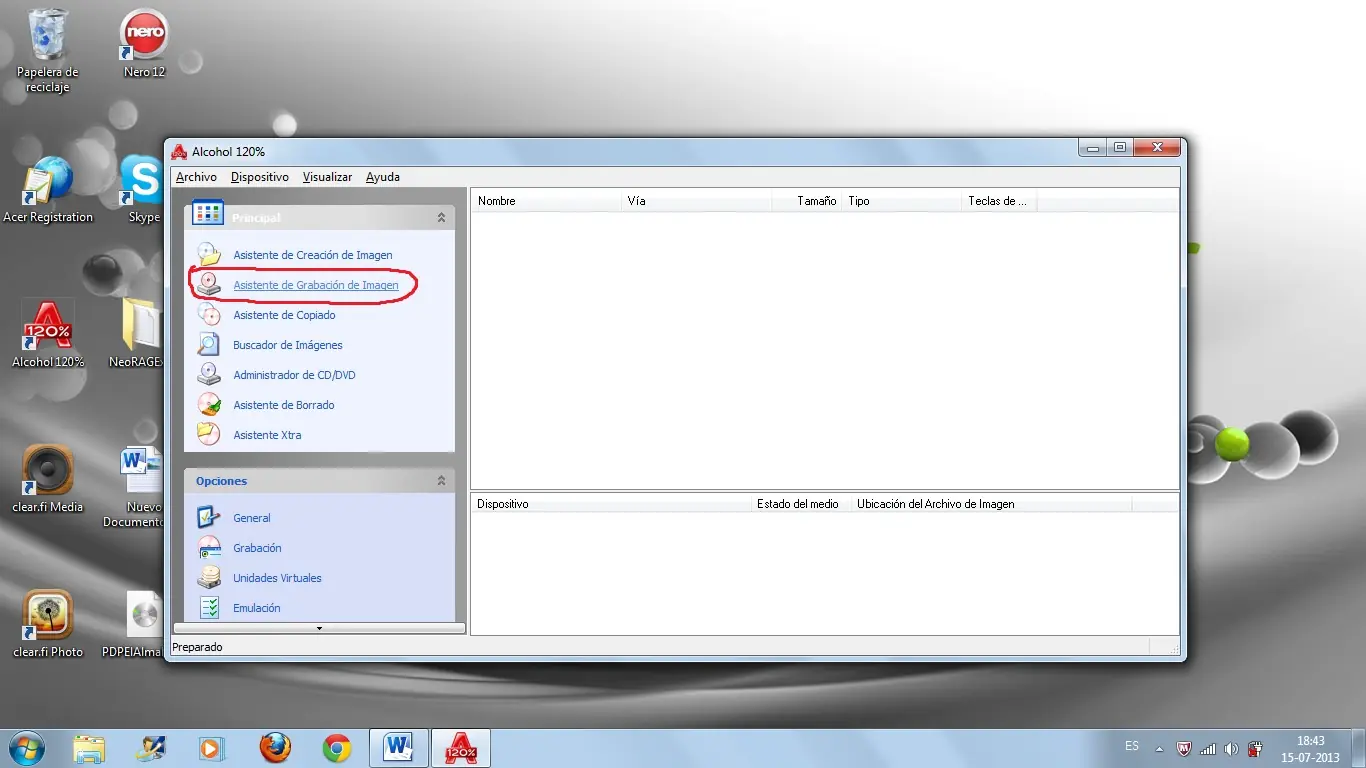Click the General options icon

(208, 517)
